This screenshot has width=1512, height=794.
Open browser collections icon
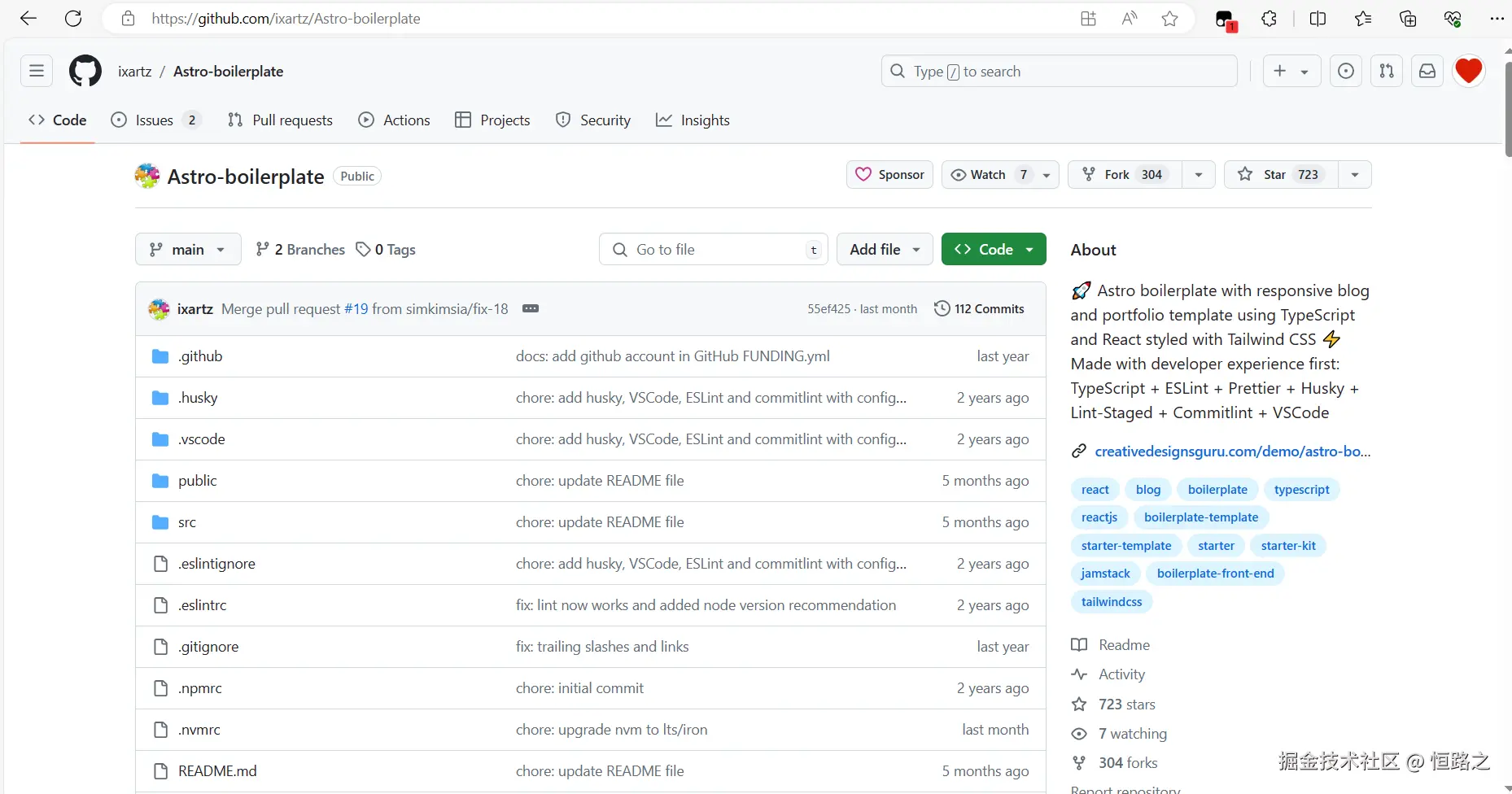1409,19
